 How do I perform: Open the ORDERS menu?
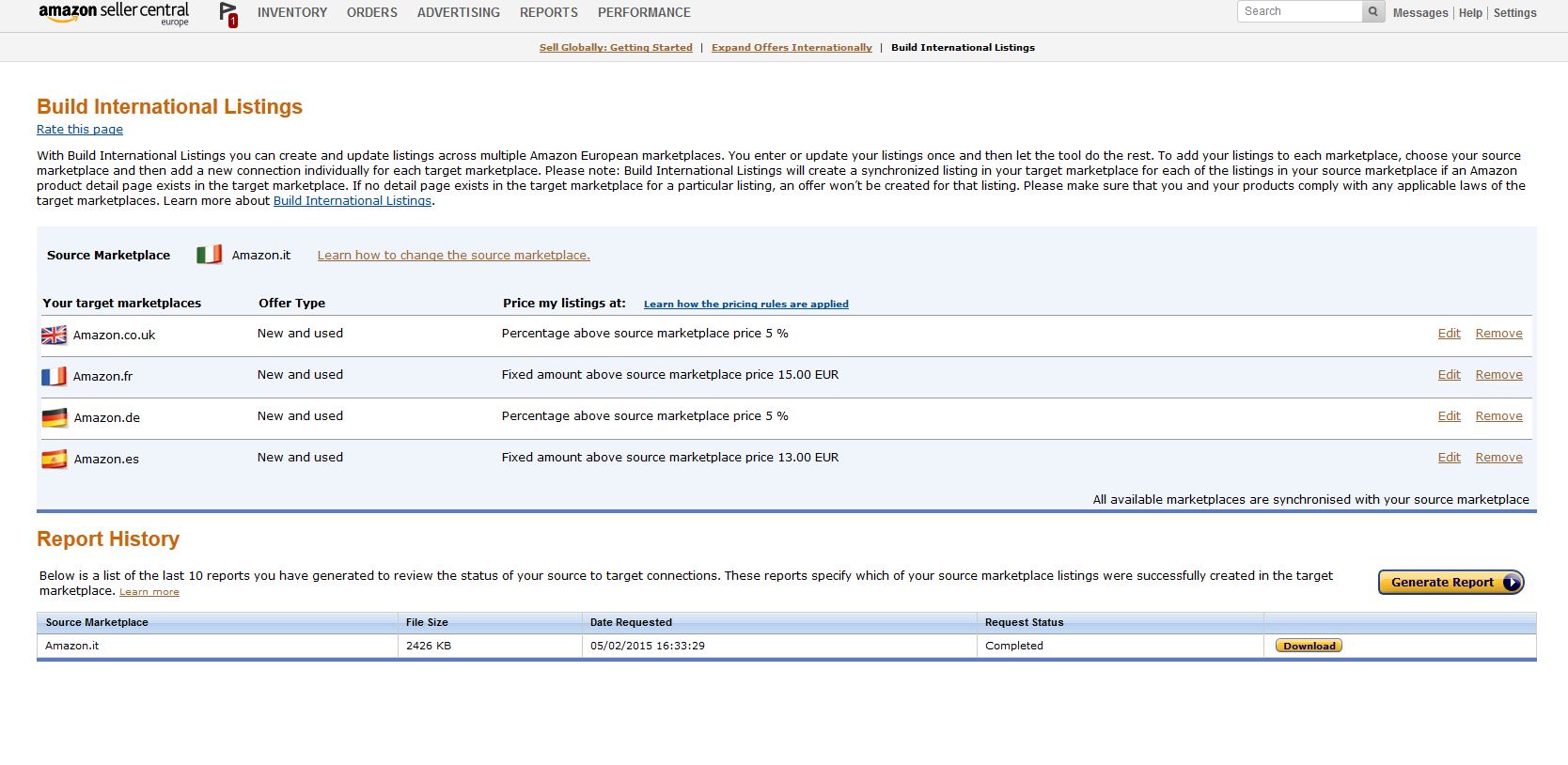click(x=372, y=12)
